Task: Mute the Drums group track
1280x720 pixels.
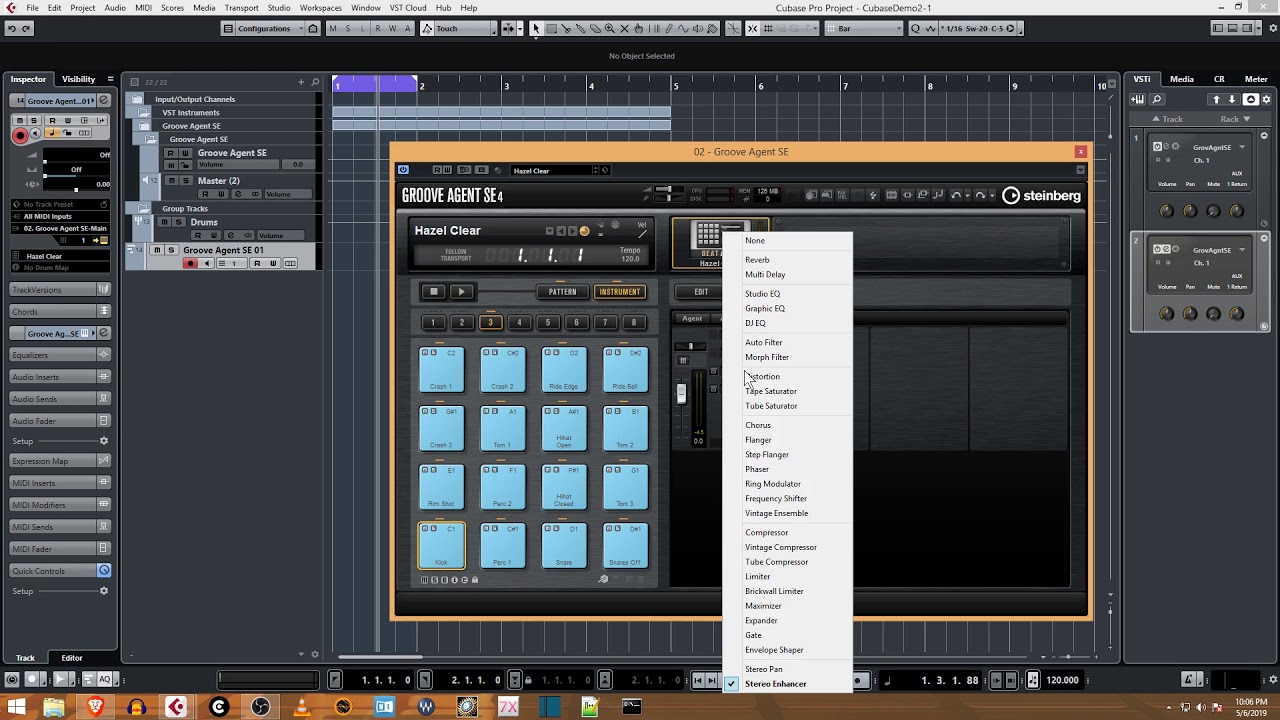Action: click(166, 222)
